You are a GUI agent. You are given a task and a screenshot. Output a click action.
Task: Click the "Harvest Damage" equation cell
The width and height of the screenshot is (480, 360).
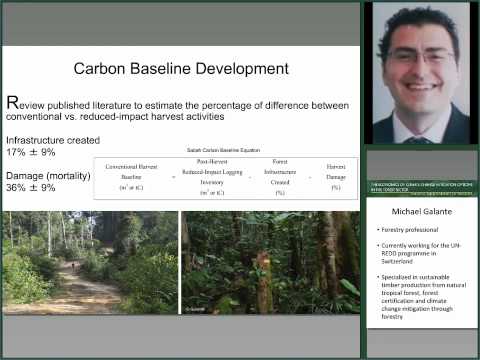(336, 177)
